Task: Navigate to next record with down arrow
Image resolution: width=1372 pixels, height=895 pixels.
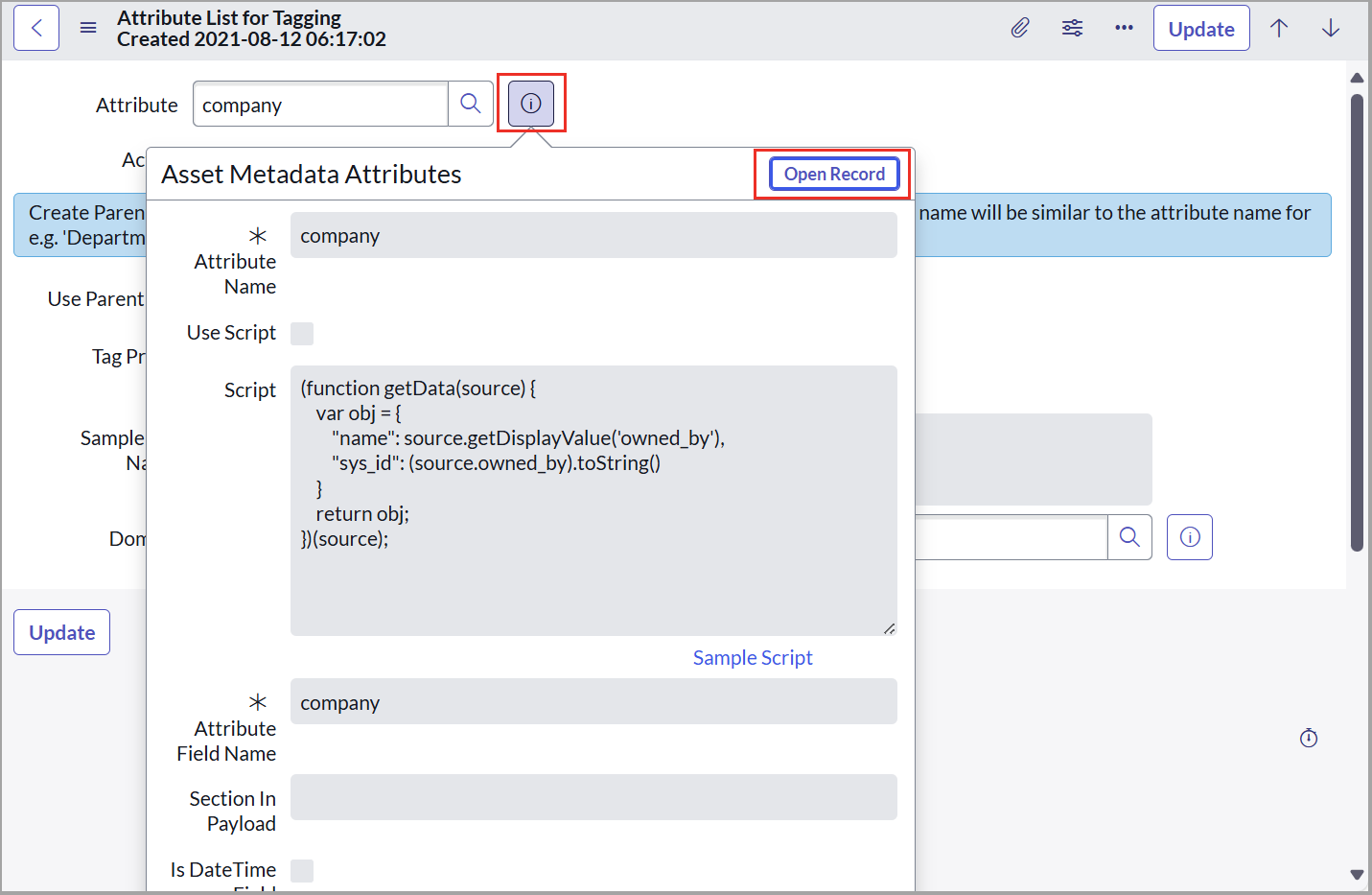Action: click(1331, 28)
